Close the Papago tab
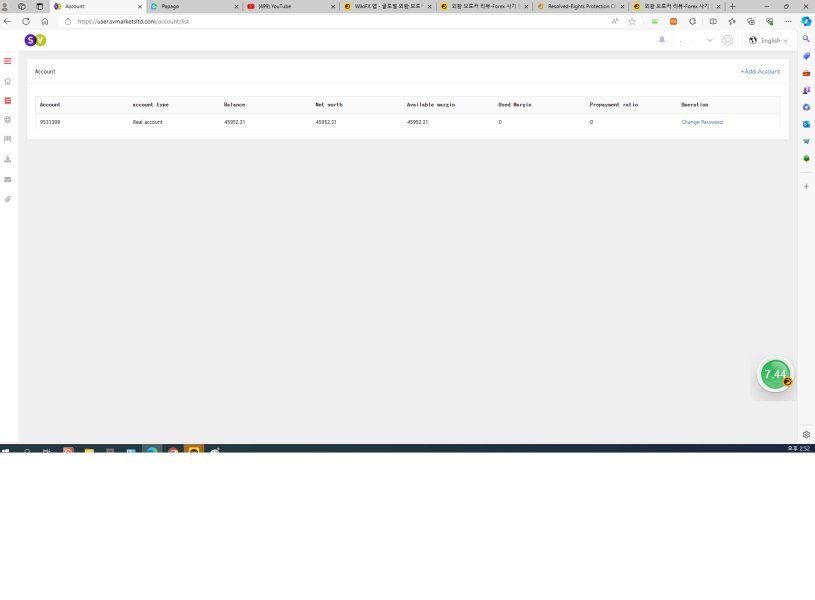The width and height of the screenshot is (815, 600). point(236,6)
